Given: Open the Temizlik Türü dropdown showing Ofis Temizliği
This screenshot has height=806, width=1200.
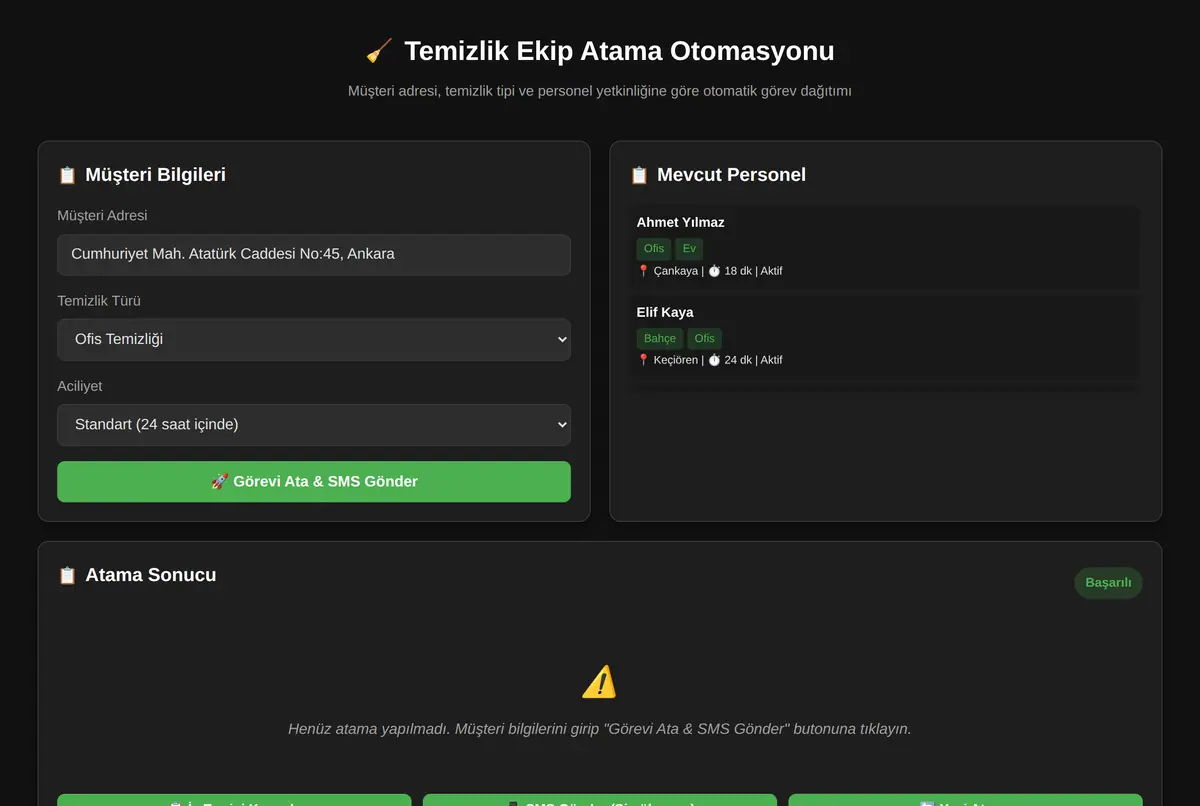Looking at the screenshot, I should coord(314,339).
